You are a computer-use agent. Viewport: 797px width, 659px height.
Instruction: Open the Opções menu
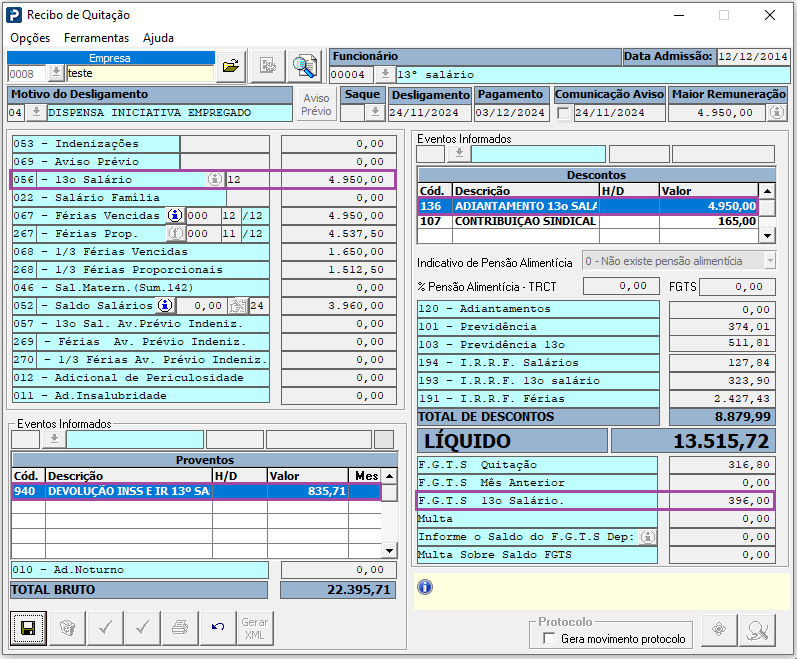point(30,38)
